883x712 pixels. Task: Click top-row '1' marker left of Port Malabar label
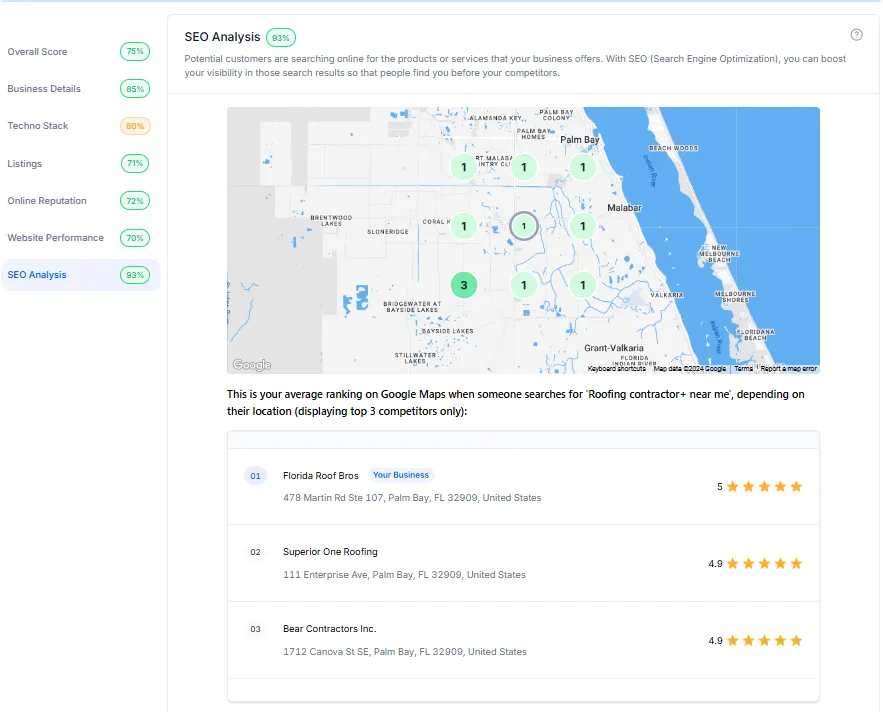(463, 167)
